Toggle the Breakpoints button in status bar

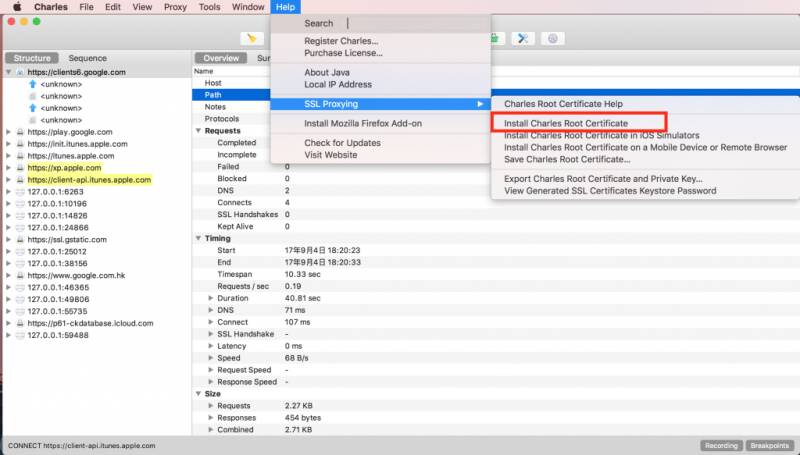(x=770, y=445)
